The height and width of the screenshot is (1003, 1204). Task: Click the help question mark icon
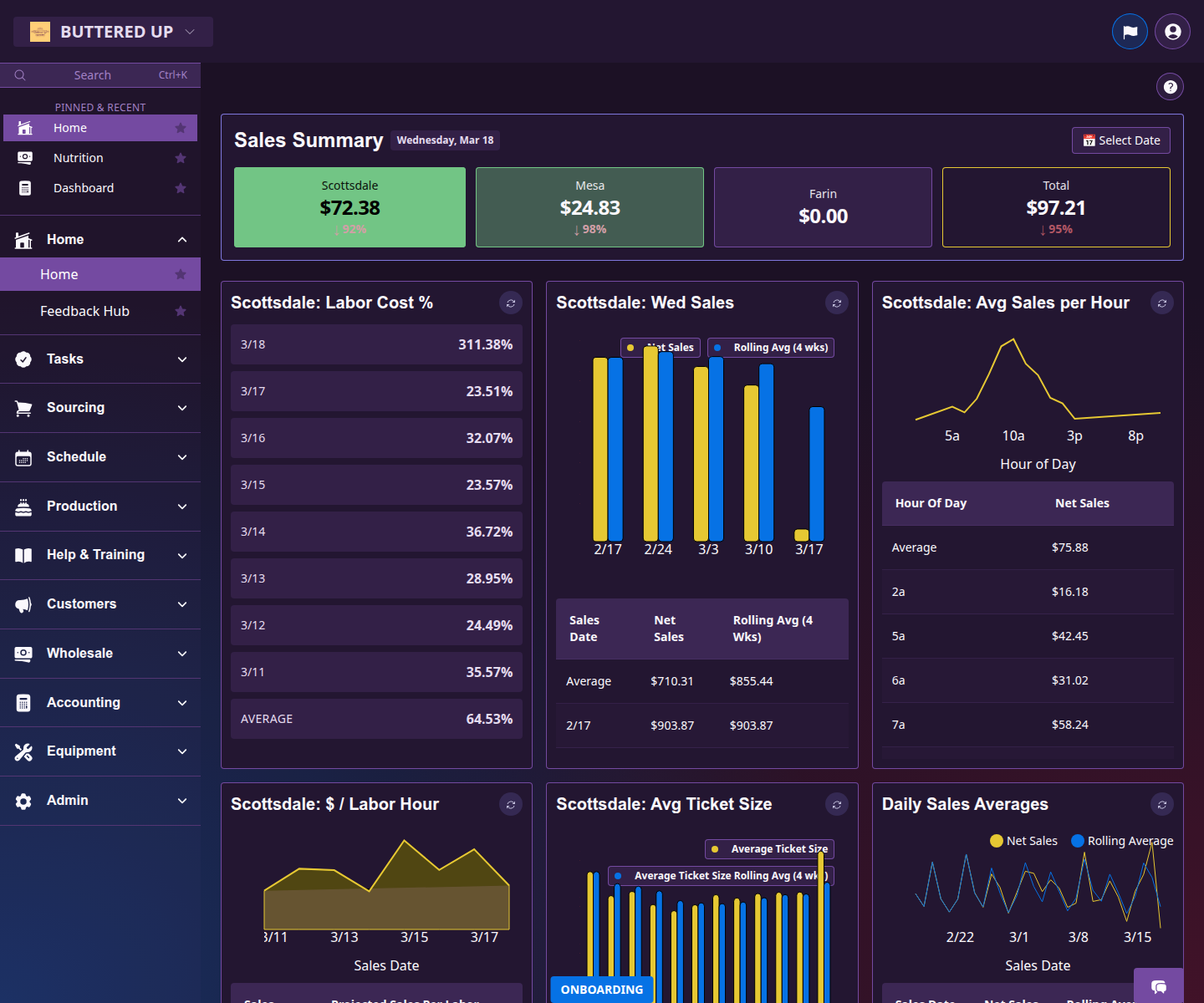1170,86
